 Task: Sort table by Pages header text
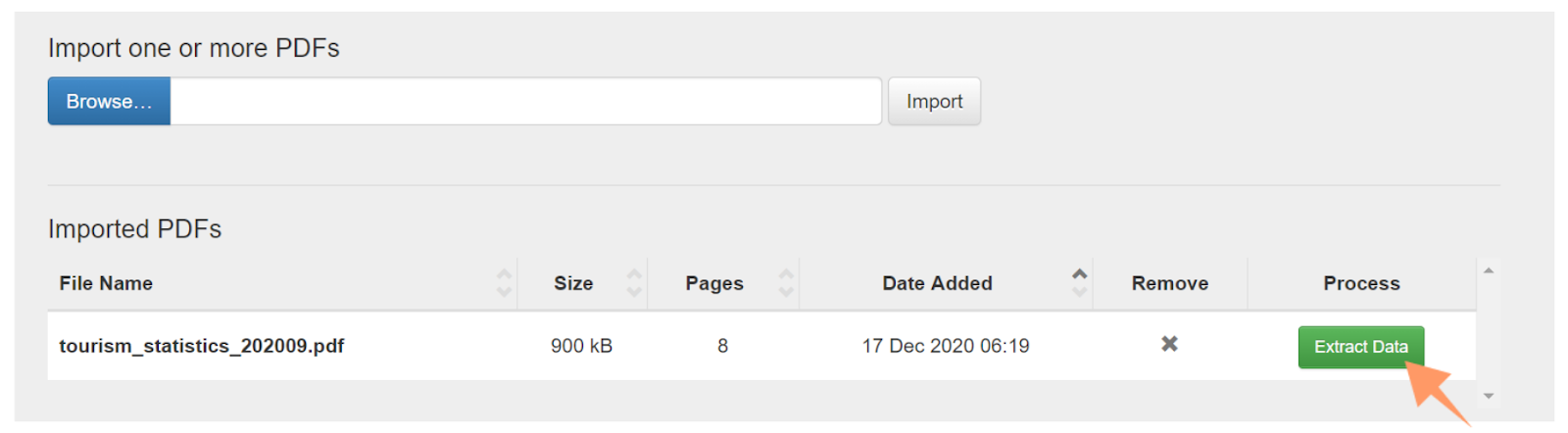(x=714, y=283)
